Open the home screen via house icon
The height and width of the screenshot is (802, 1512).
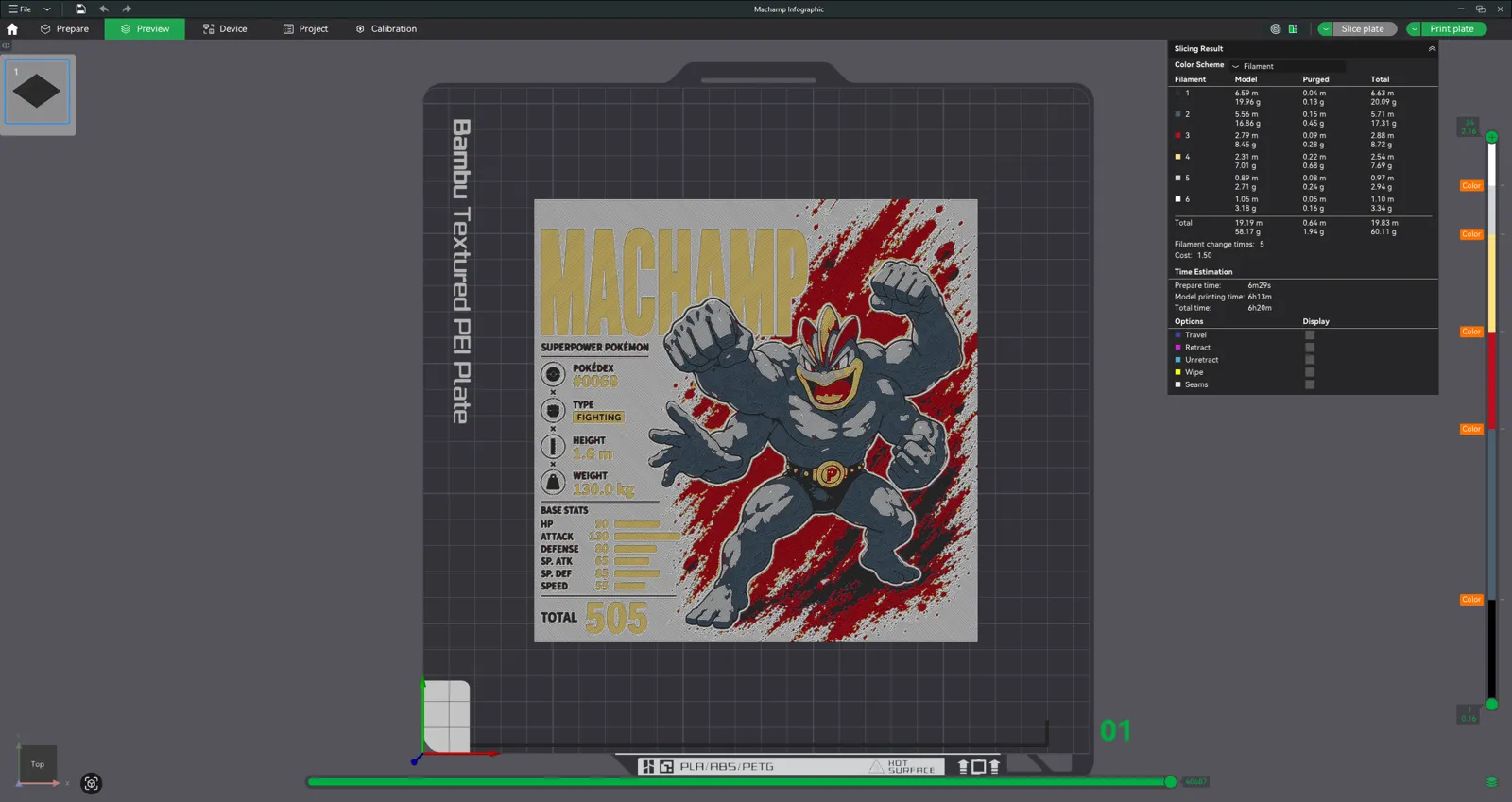point(12,29)
